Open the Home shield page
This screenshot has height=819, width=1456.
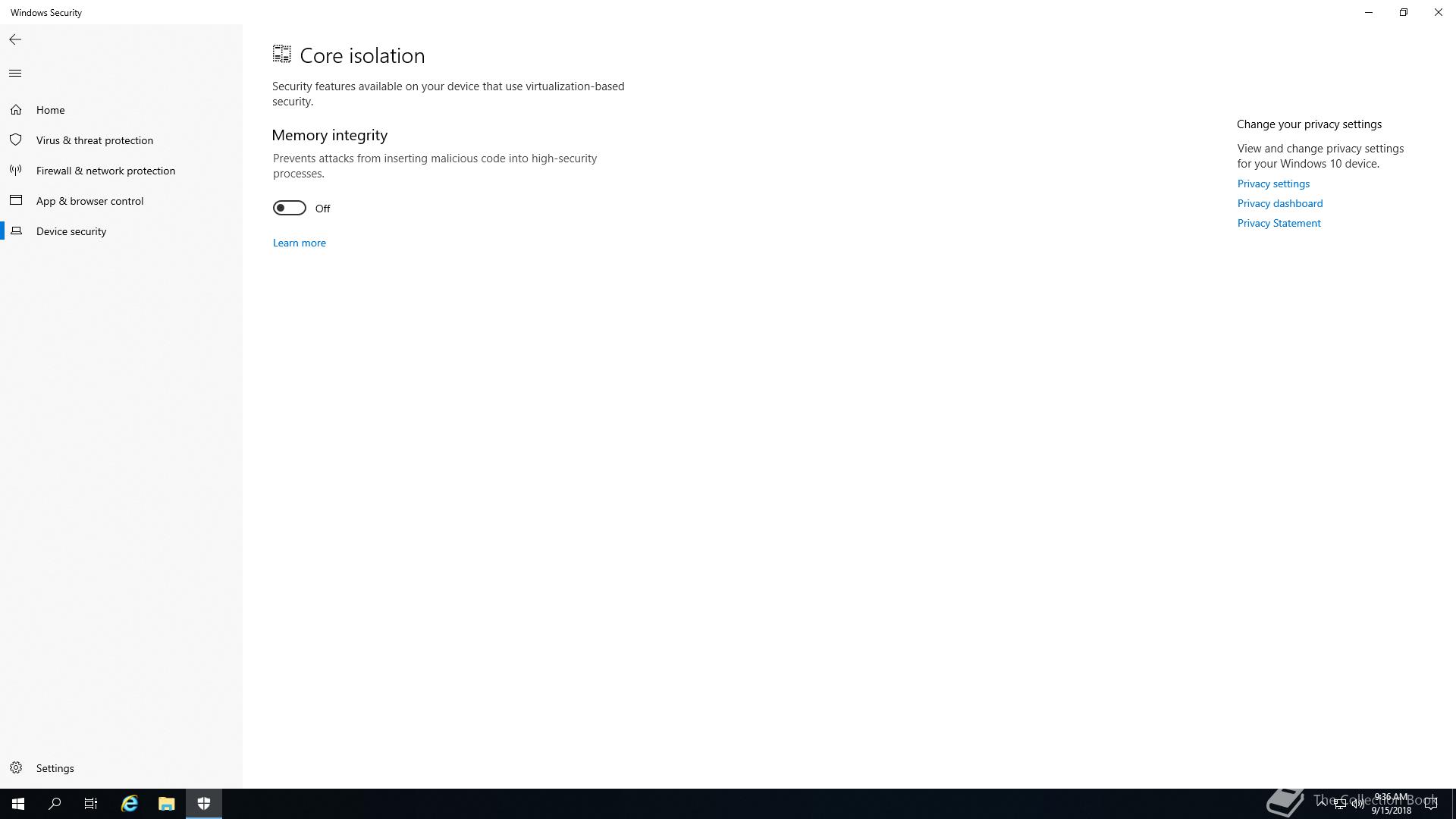pos(16,110)
